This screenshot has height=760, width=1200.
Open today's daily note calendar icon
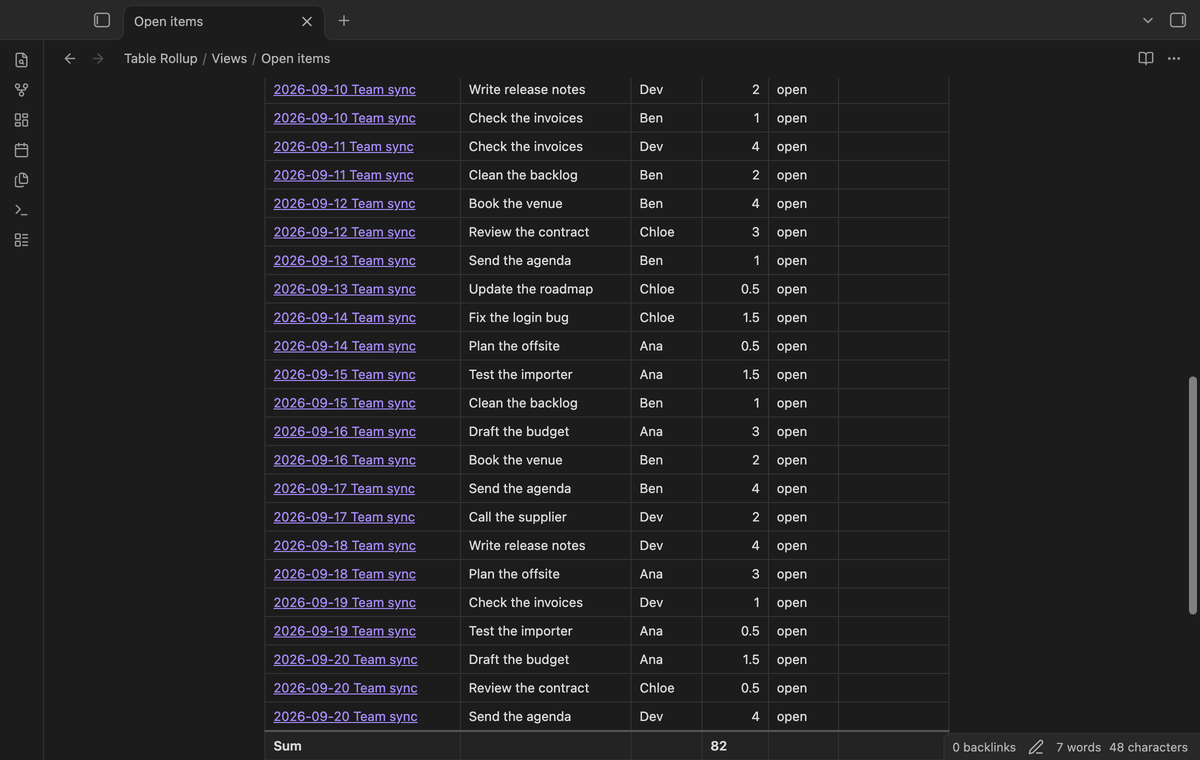(x=21, y=150)
